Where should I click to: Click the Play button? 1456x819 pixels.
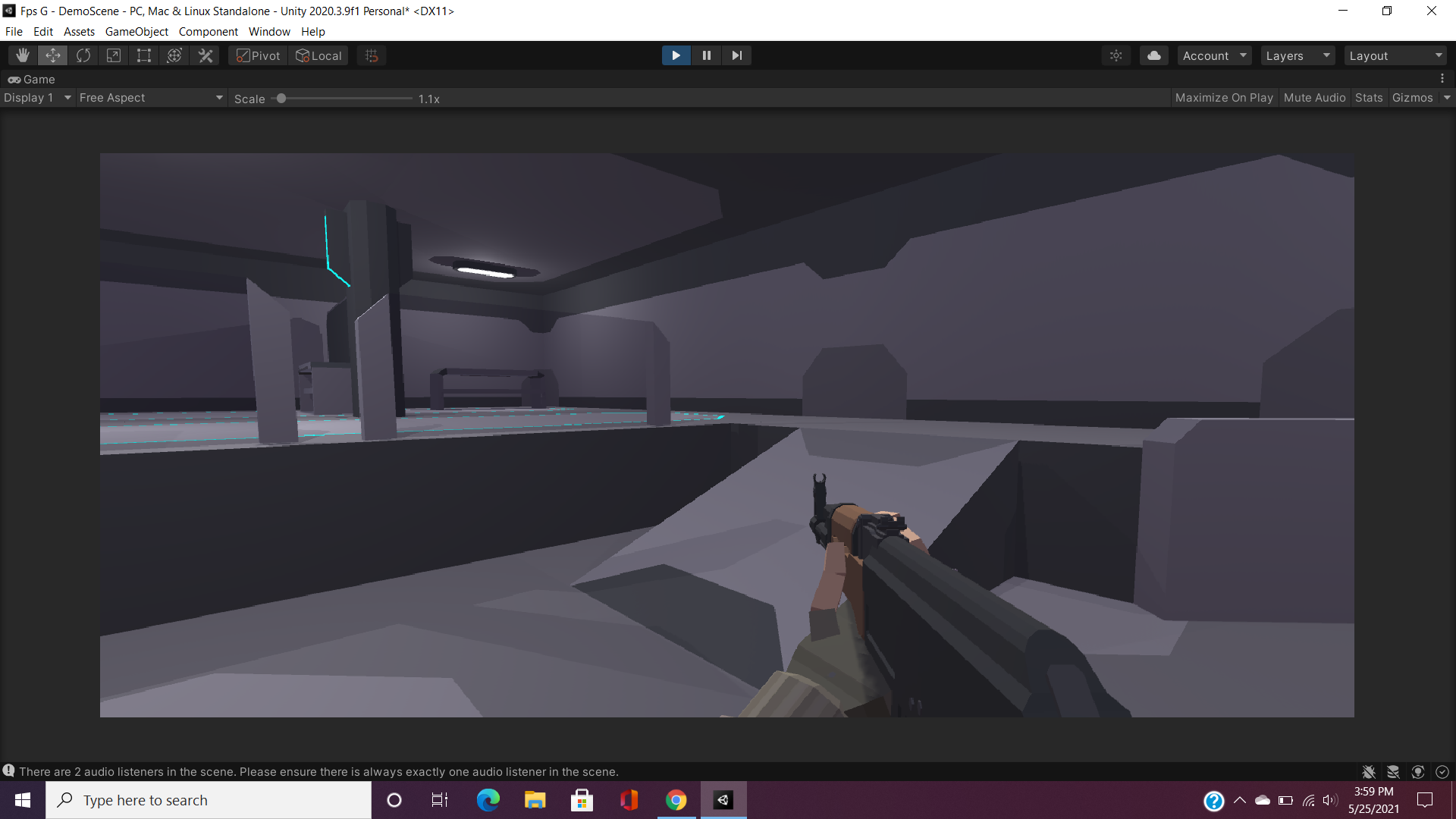(x=676, y=55)
